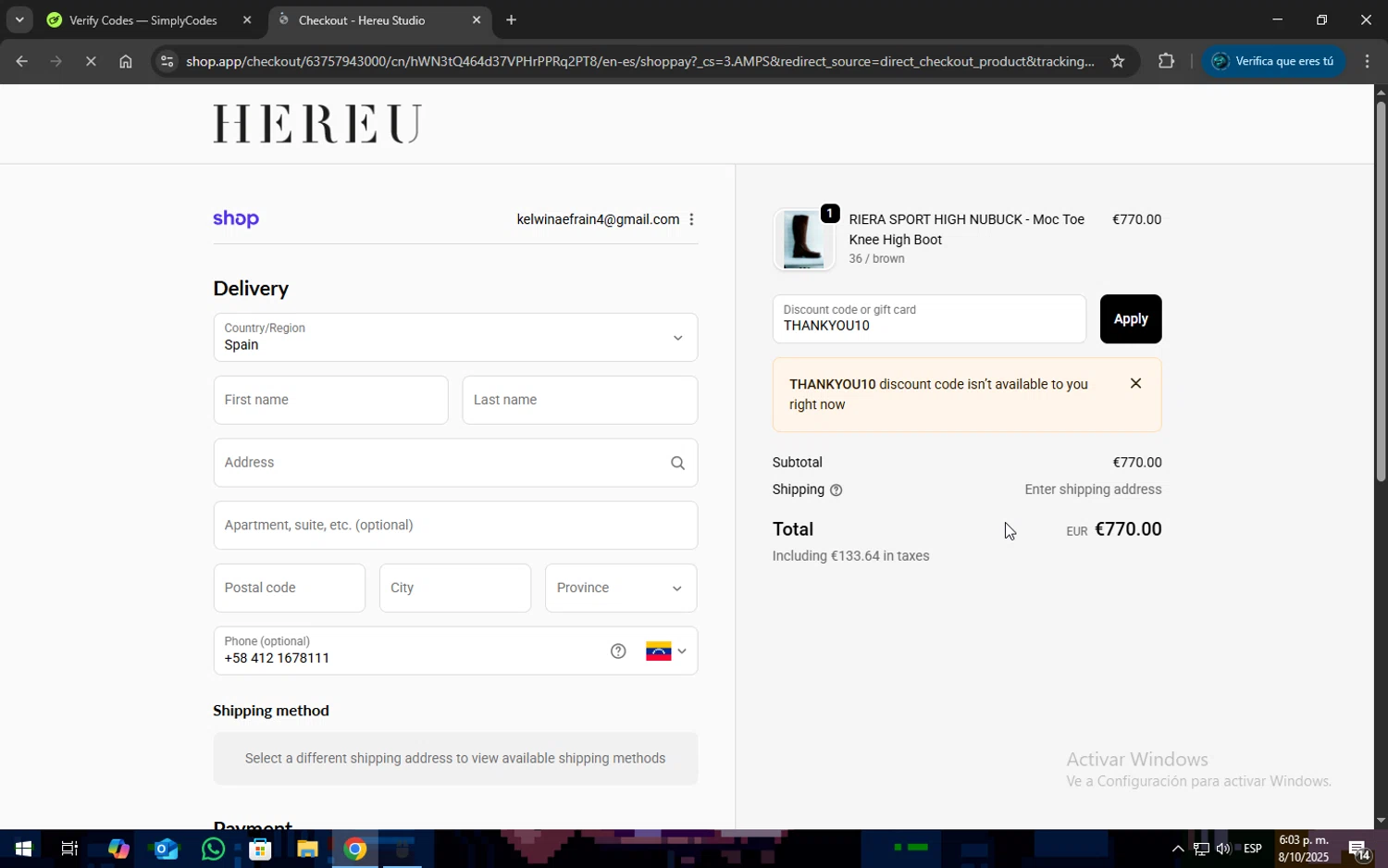Launch Copilot from the taskbar
The height and width of the screenshot is (868, 1388).
(118, 849)
